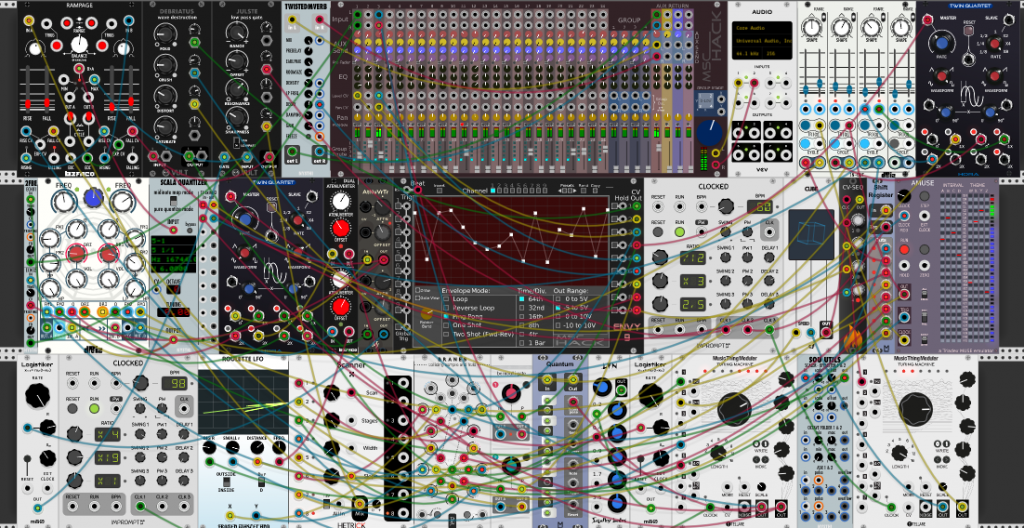The image size is (1024, 528).
Task: Open the 44.1 kHz sample rate selector
Action: 746,54
